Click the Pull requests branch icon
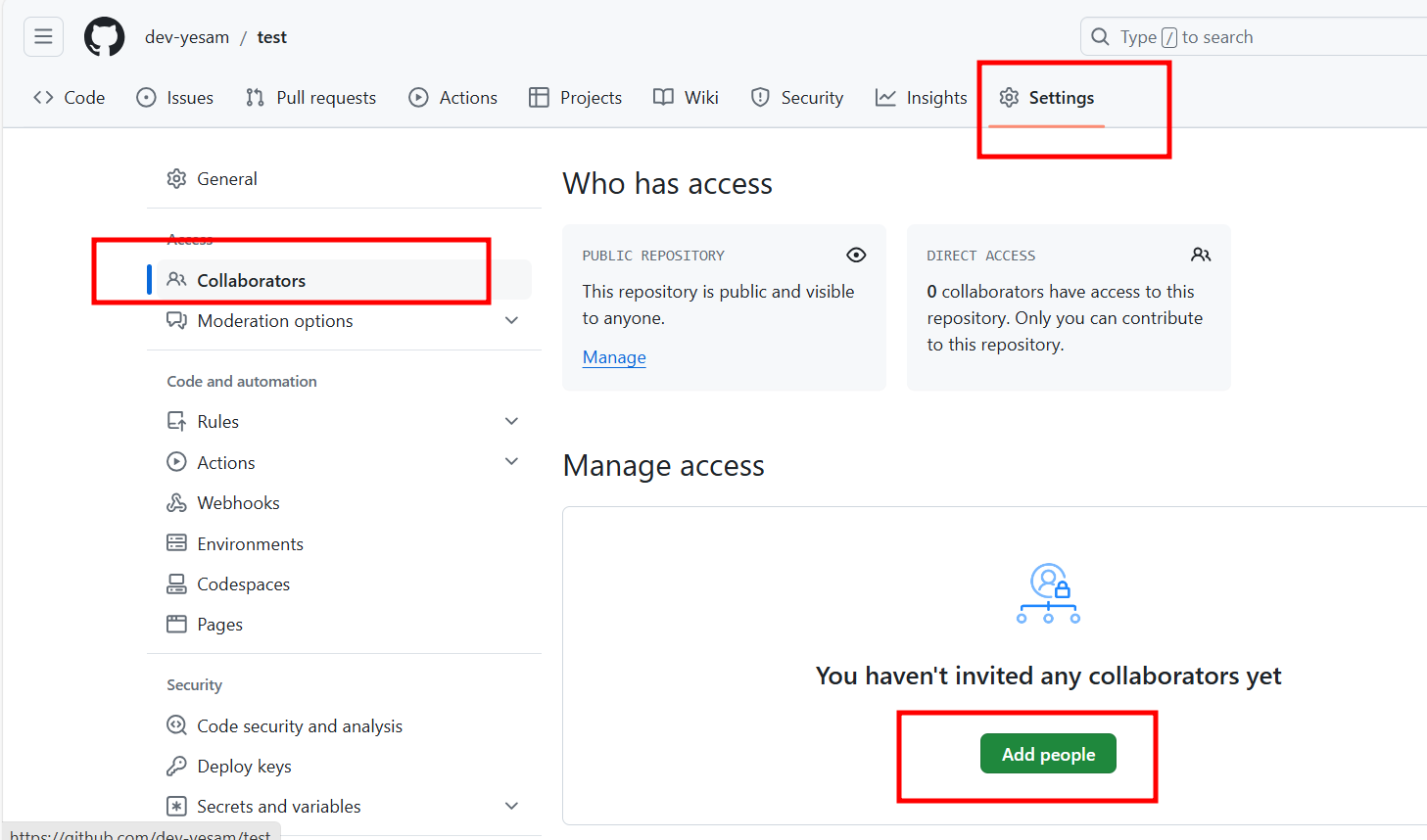1427x840 pixels. pyautogui.click(x=255, y=97)
